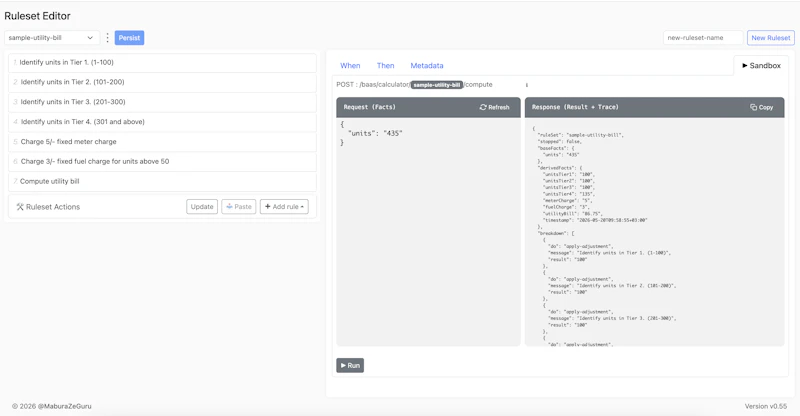This screenshot has width=800, height=416.
Task: Click the Run button
Action: (x=350, y=365)
